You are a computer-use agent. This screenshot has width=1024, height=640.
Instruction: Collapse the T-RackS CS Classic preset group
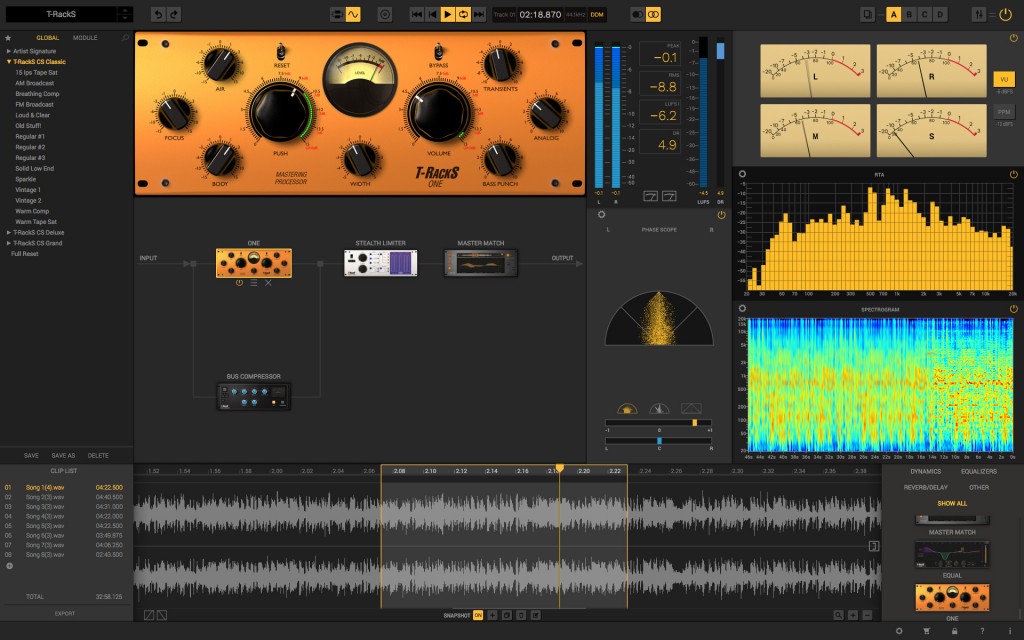[x=9, y=61]
